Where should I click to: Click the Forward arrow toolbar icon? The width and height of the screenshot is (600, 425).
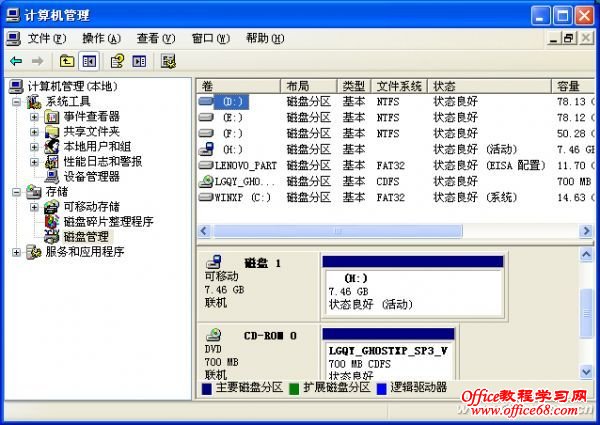click(x=38, y=61)
